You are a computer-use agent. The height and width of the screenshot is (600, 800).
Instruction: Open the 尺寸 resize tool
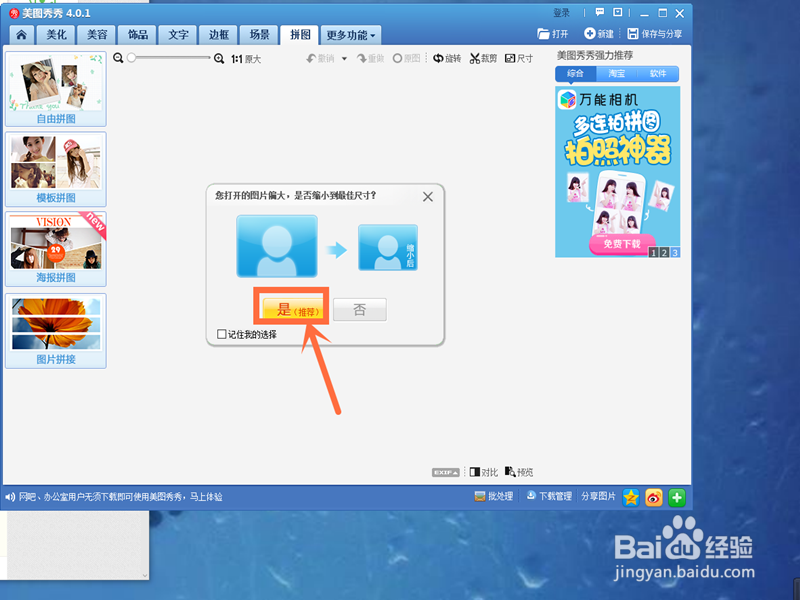[519, 59]
